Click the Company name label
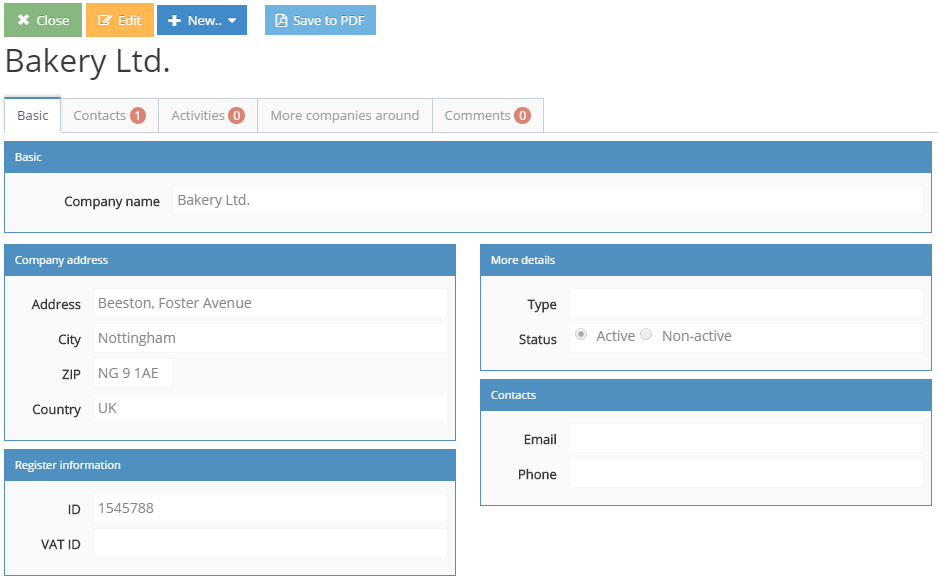Viewport: 938px width, 580px height. click(x=112, y=202)
